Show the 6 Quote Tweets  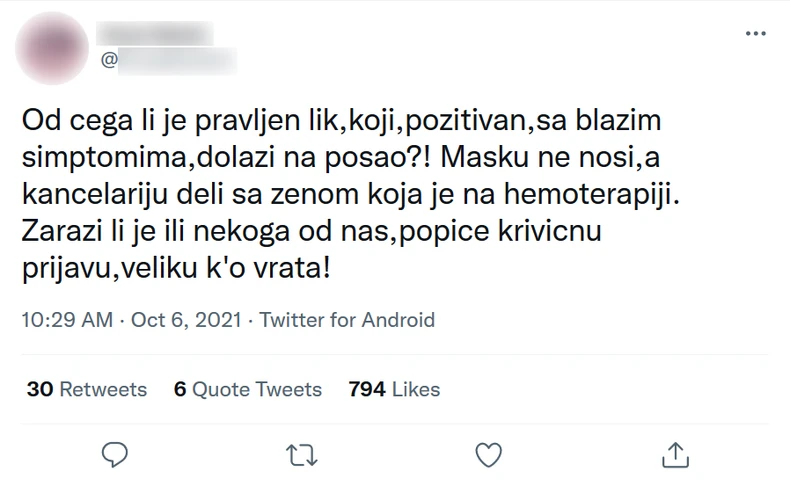tap(247, 389)
